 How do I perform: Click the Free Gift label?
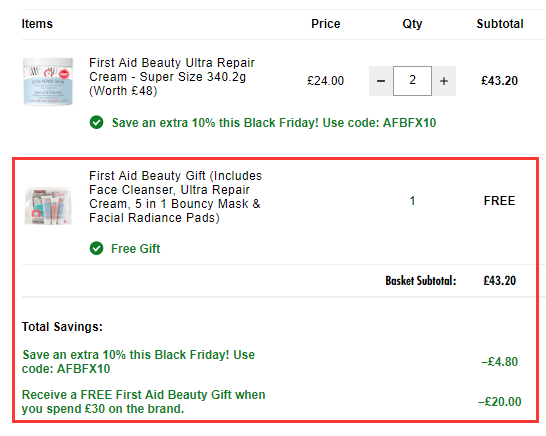tap(135, 249)
